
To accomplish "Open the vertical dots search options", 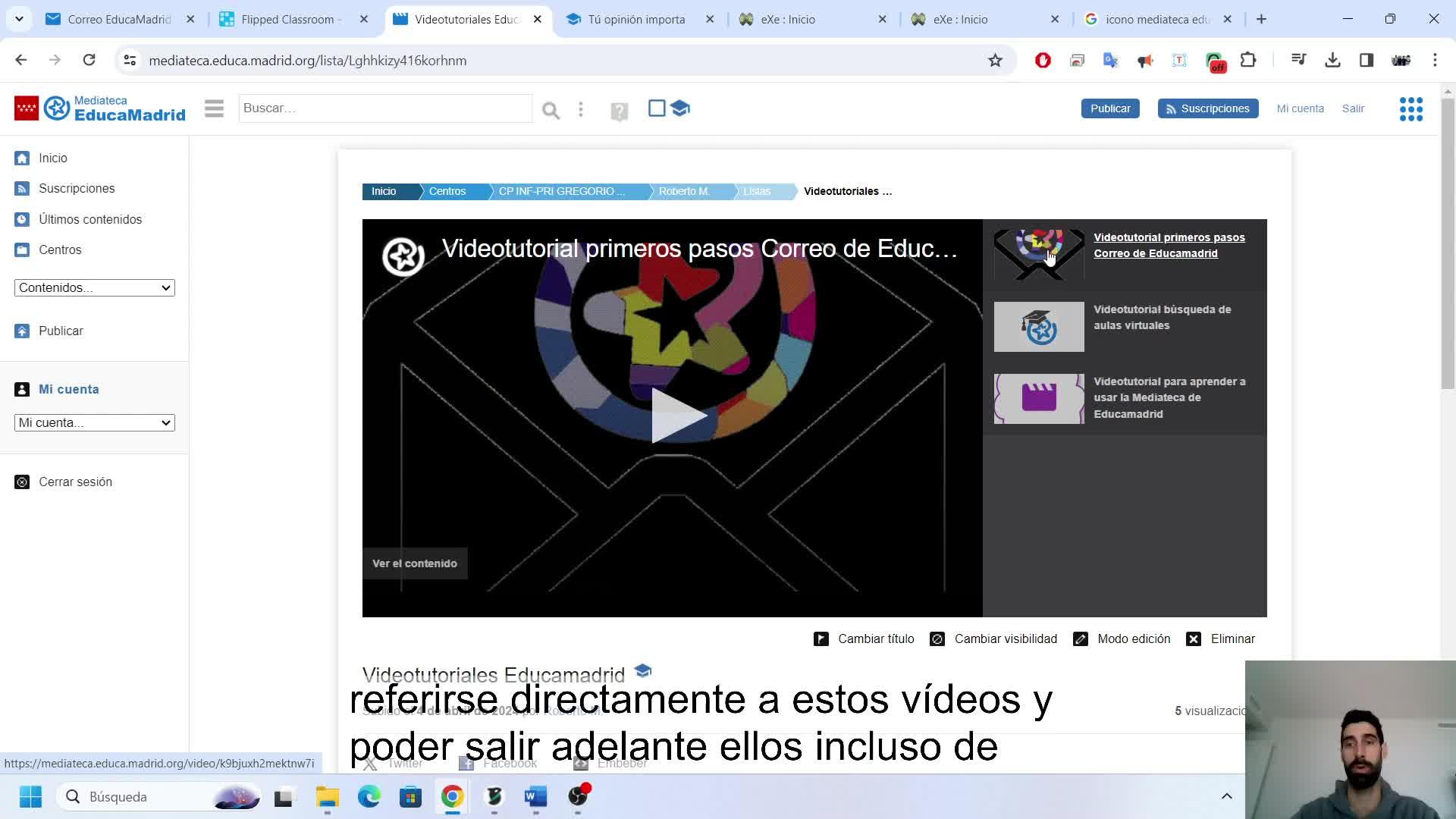I will coord(581,109).
